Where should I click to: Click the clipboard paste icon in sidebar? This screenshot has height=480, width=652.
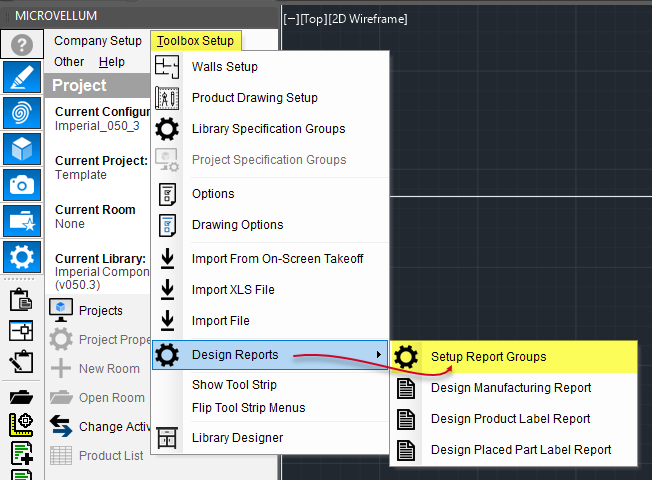click(21, 299)
